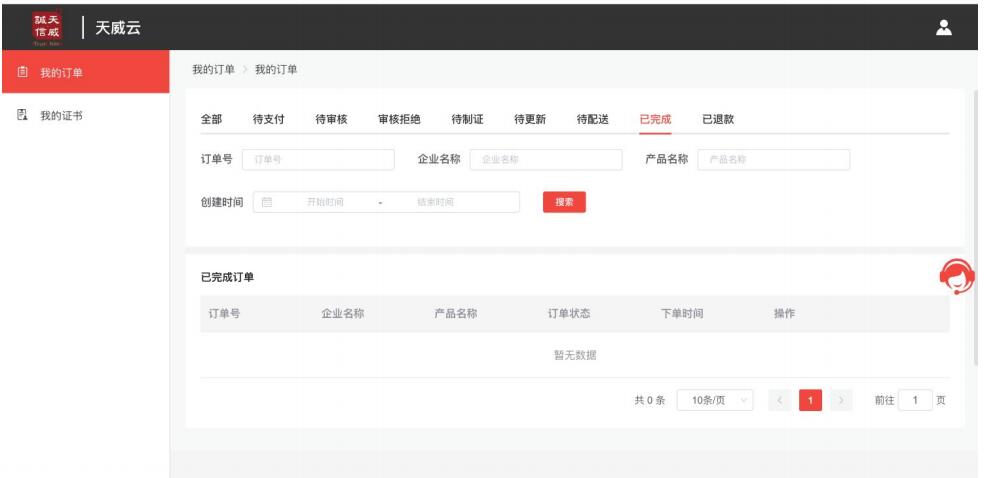Open the 审核拒绝 tab
The image size is (984, 478).
(399, 120)
